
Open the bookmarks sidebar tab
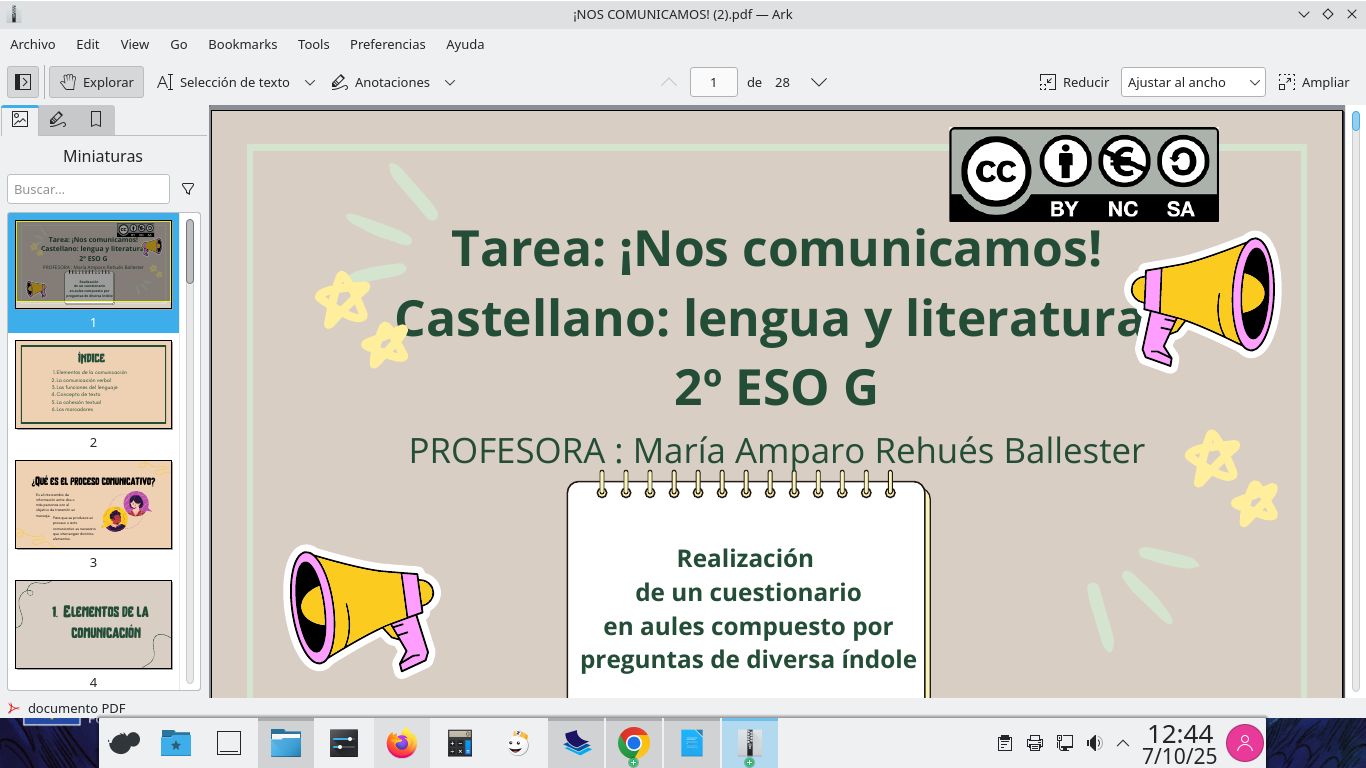96,120
